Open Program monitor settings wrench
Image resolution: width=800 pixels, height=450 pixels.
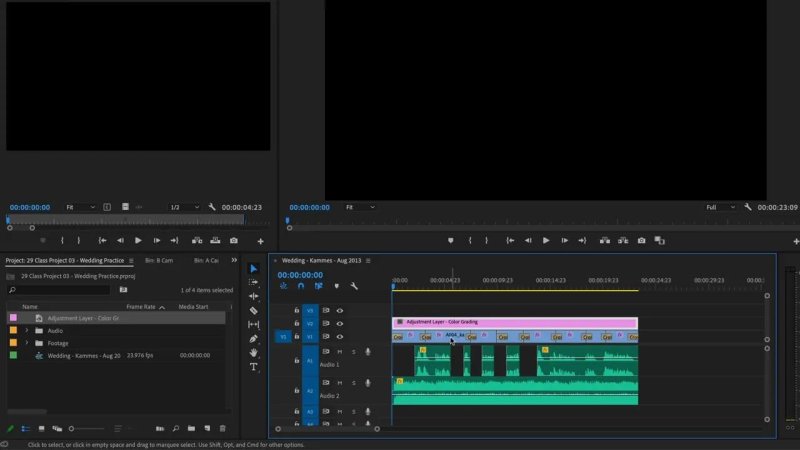coord(747,207)
